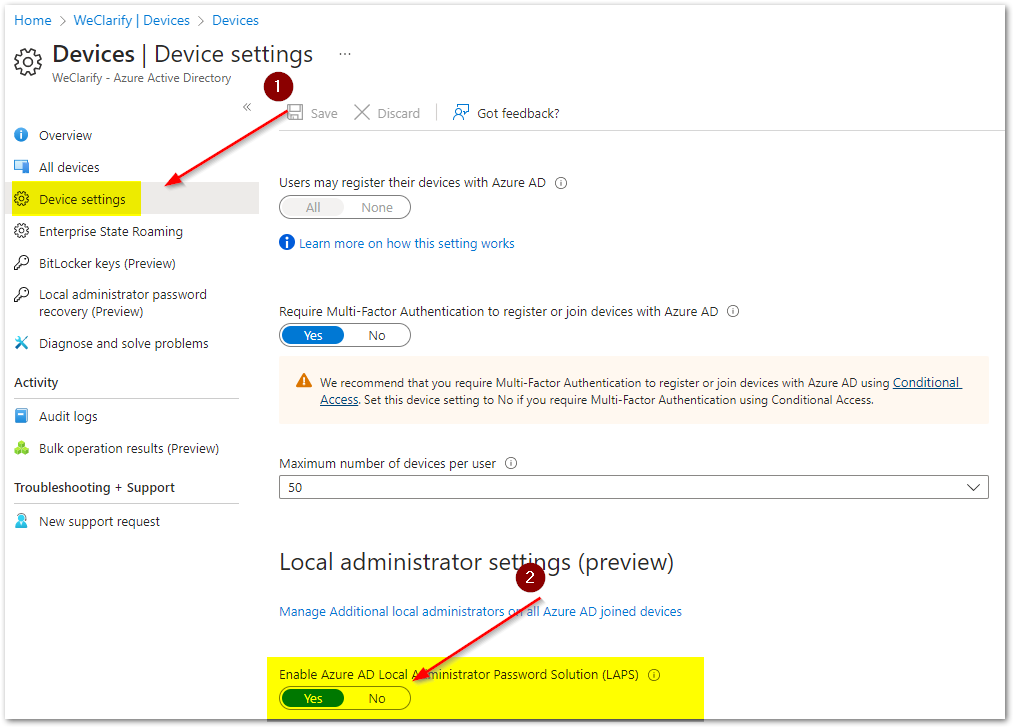The image size is (1014, 728).
Task: Click the Save button
Action: pos(312,113)
